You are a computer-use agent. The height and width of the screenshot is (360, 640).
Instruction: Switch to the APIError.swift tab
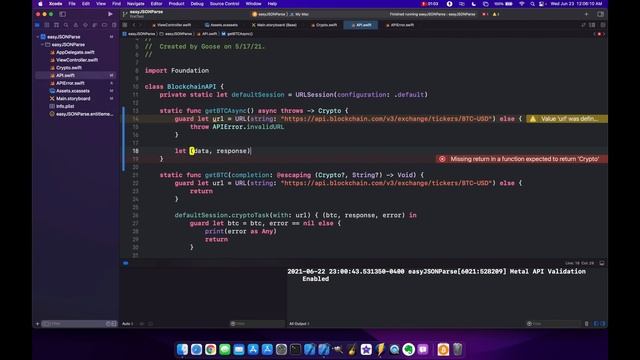coord(400,25)
